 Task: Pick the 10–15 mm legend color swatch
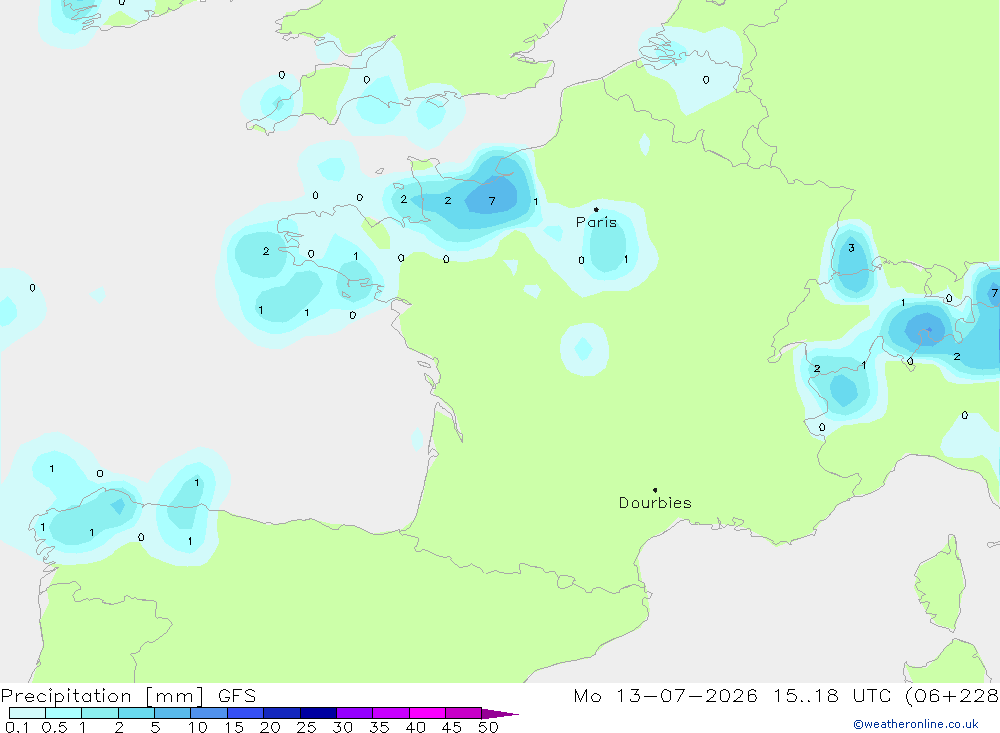[x=209, y=713]
